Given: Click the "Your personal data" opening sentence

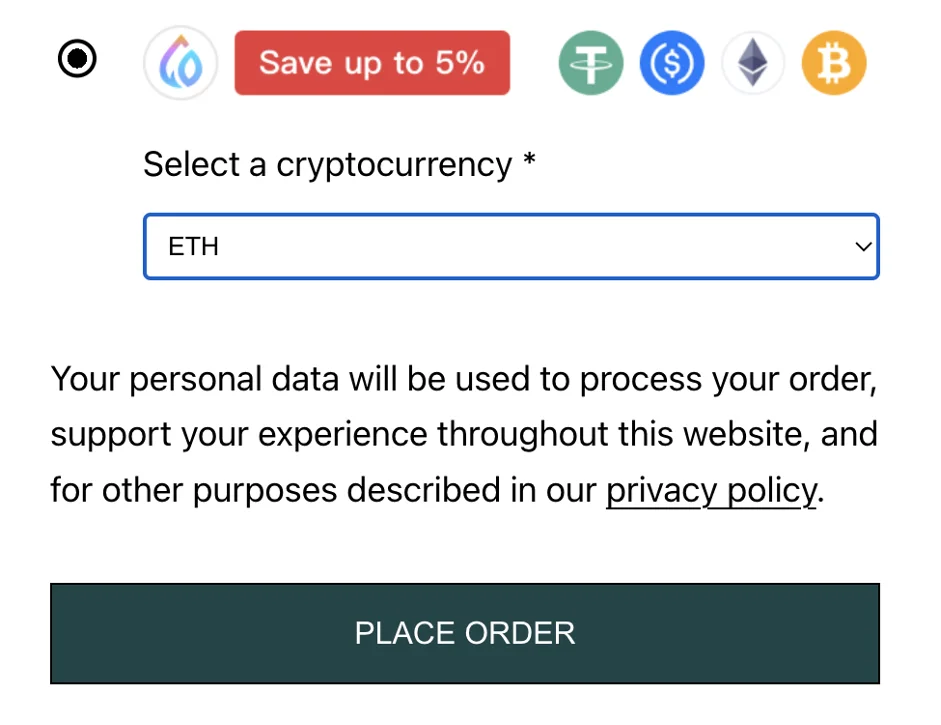Looking at the screenshot, I should 198,379.
